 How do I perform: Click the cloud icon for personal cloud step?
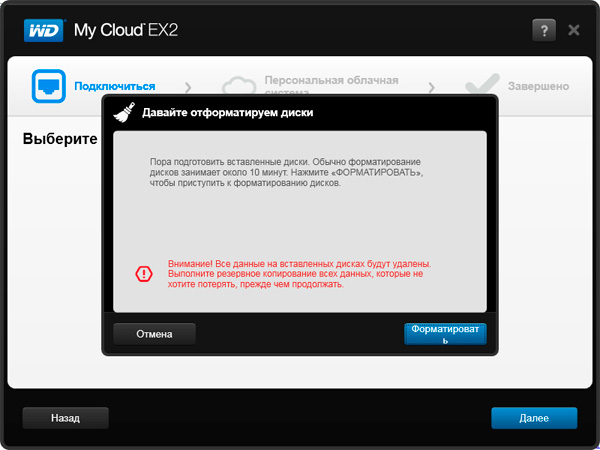click(x=239, y=87)
